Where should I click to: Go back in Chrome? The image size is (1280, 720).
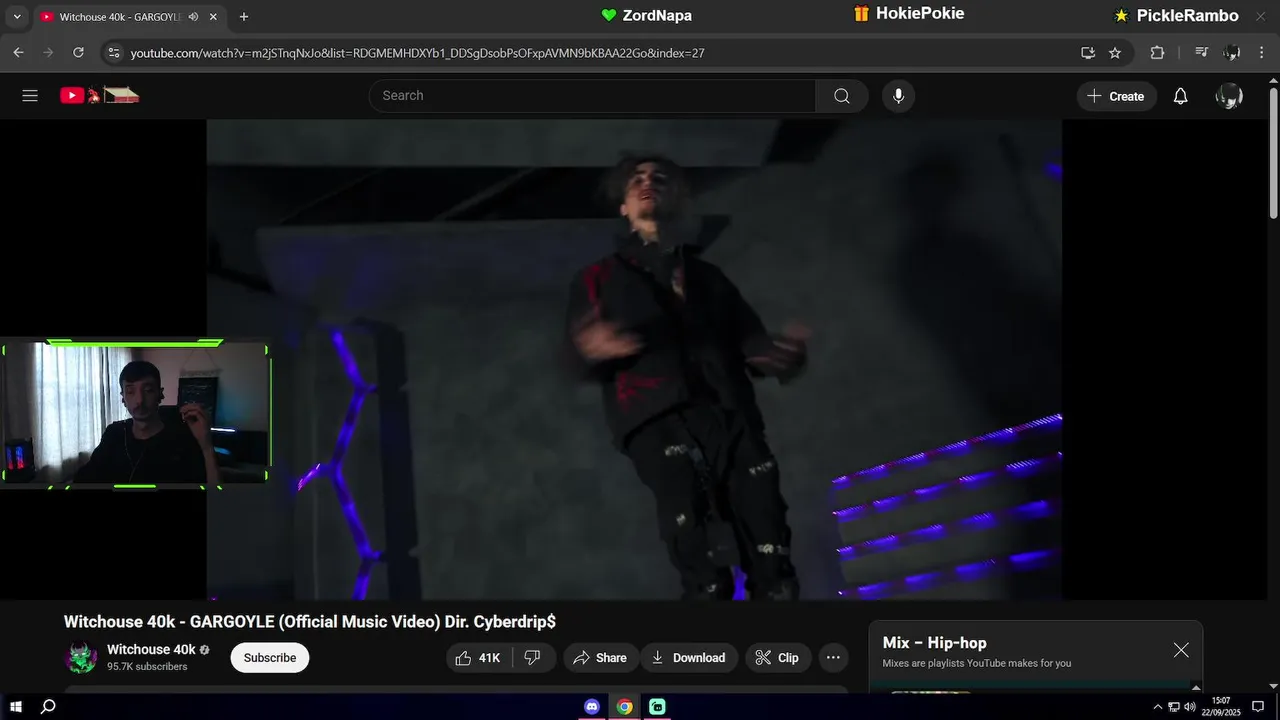[18, 53]
